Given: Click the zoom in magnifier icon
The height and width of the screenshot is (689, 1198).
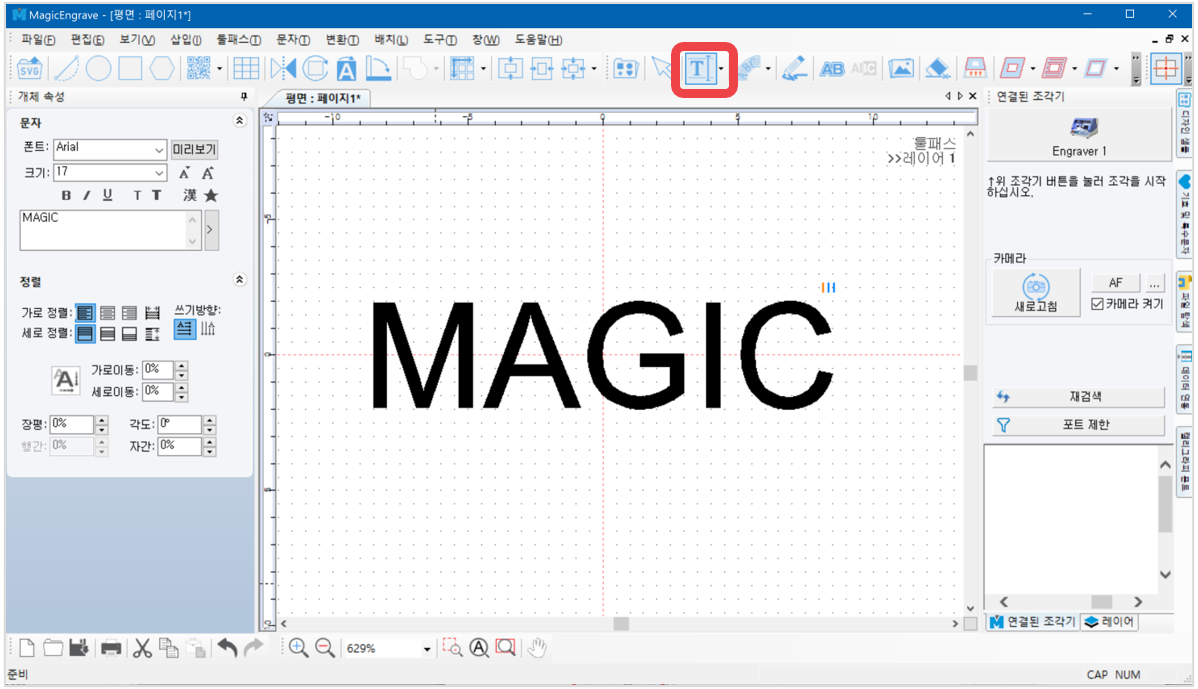Looking at the screenshot, I should click(299, 649).
